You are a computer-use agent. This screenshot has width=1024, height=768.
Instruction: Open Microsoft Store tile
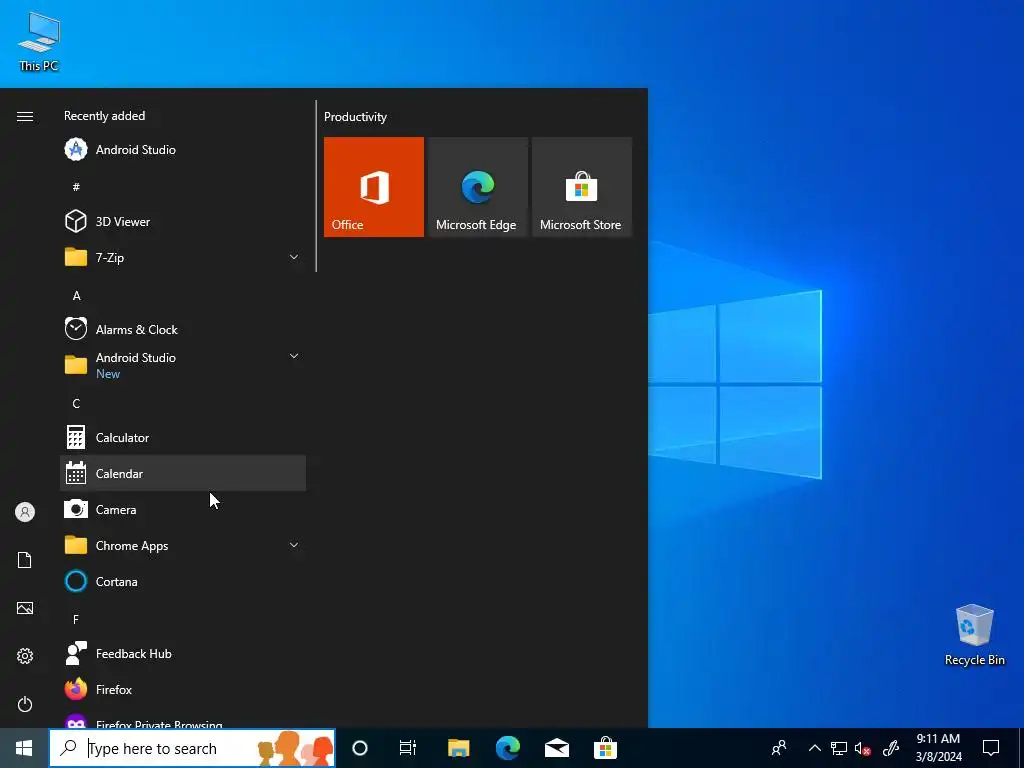[x=582, y=187]
